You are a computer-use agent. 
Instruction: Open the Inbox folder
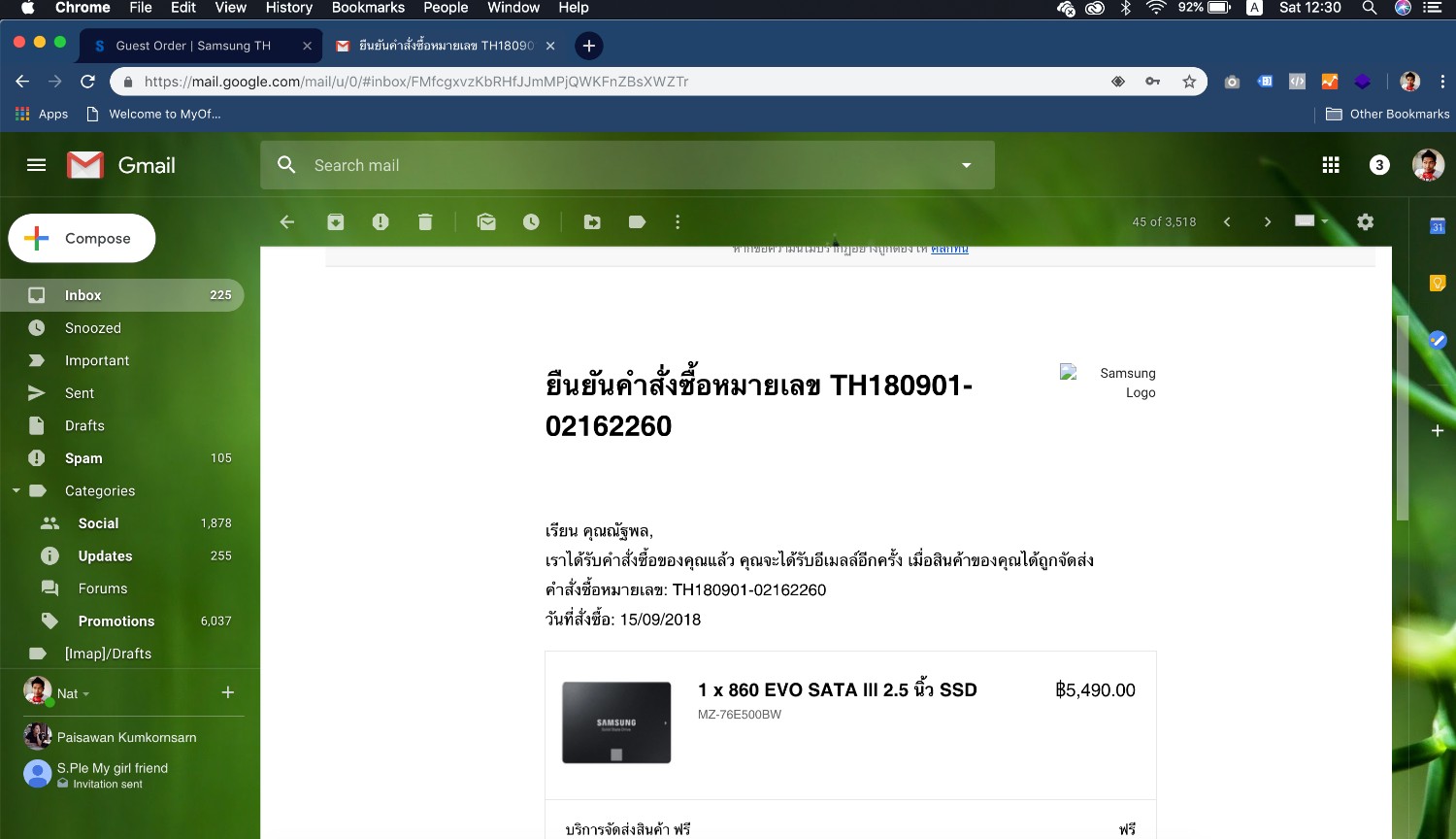pos(121,295)
